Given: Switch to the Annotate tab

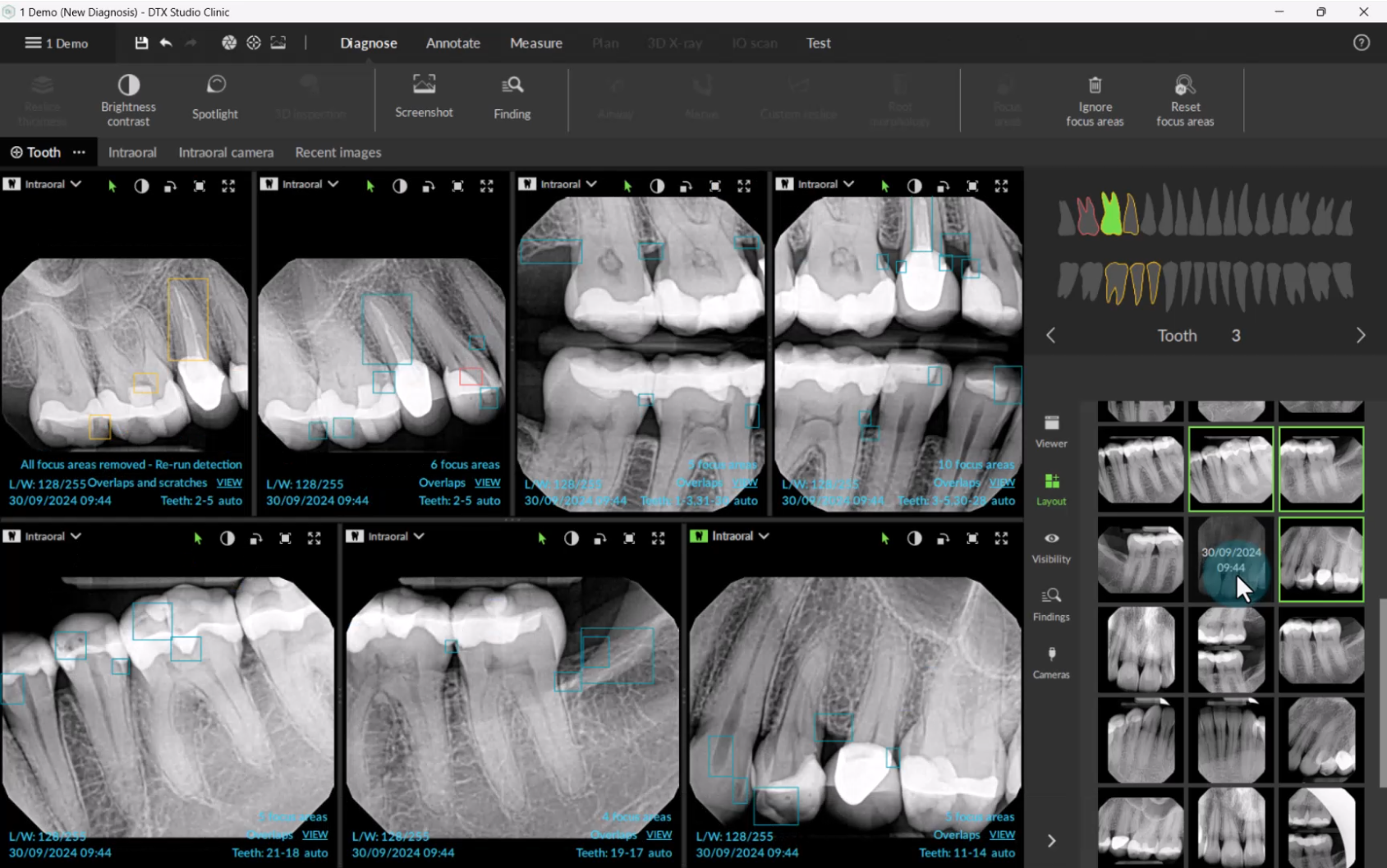Looking at the screenshot, I should 452,43.
